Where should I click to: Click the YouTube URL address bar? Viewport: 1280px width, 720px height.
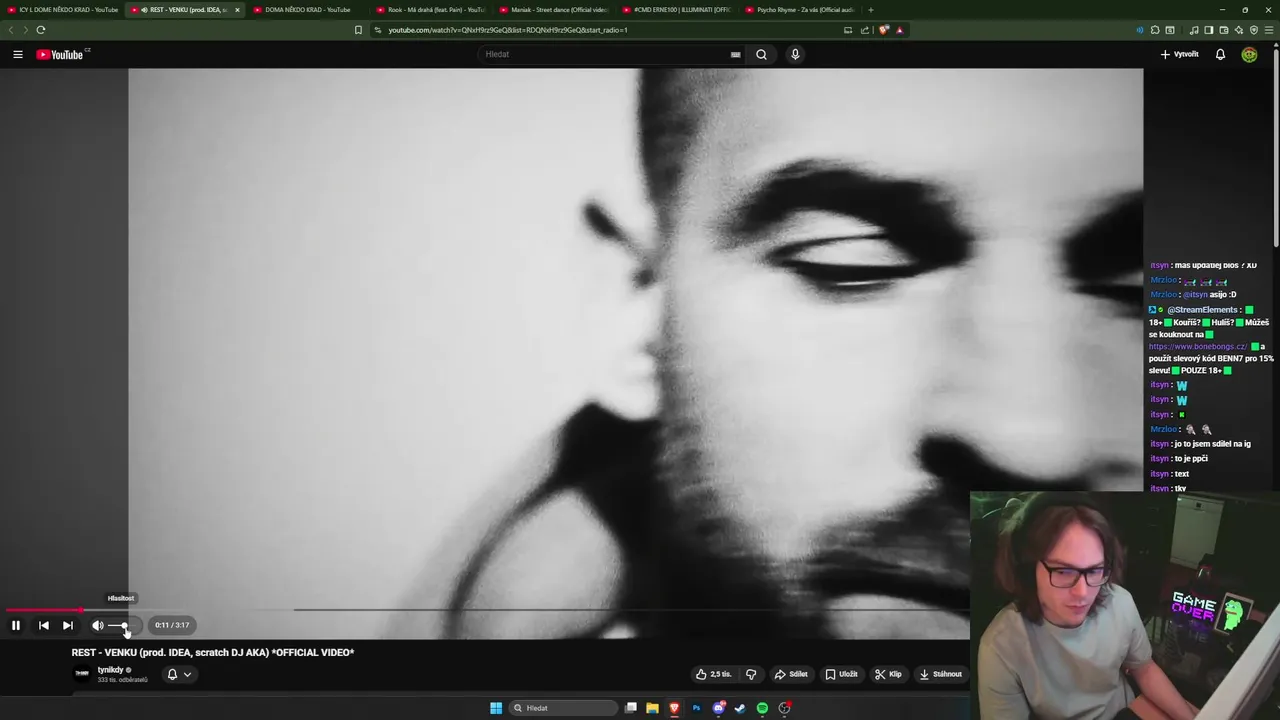pyautogui.click(x=610, y=30)
